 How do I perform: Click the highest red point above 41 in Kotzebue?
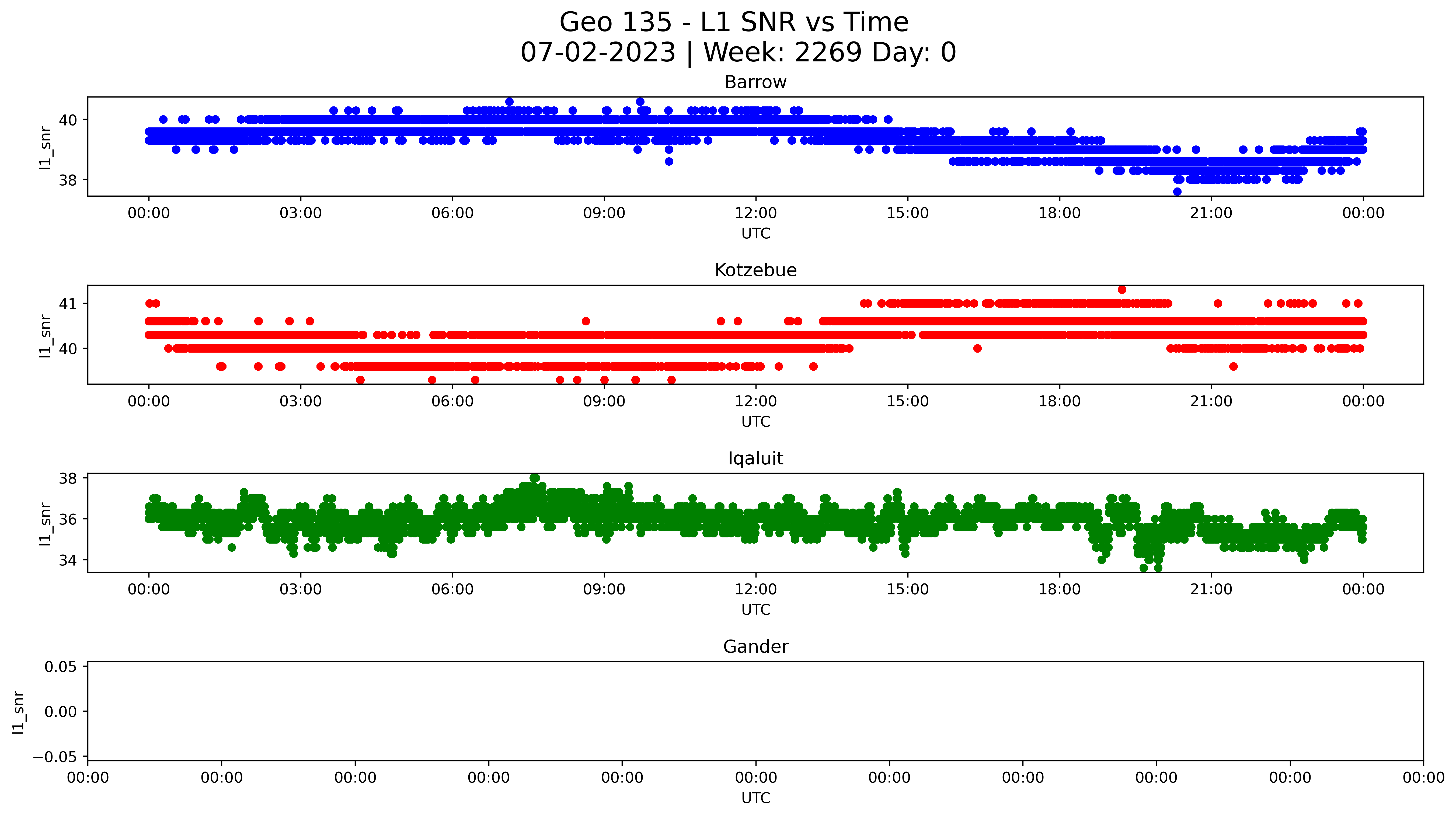pos(1122,290)
